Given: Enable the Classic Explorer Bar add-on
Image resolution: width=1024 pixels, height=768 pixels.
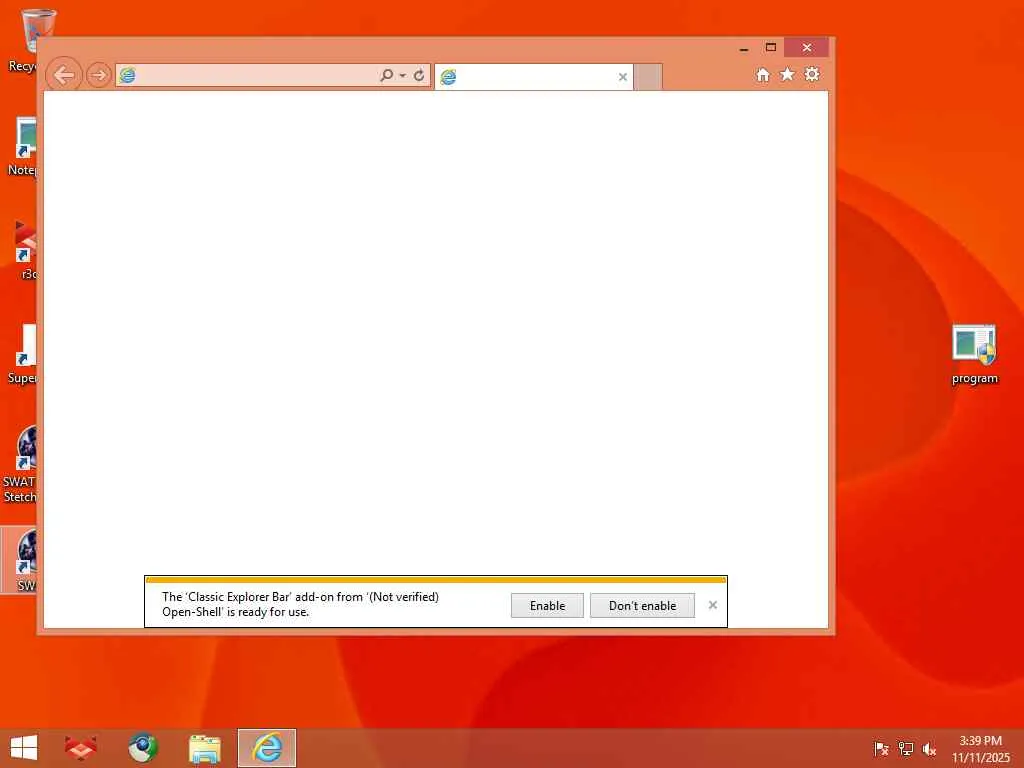Looking at the screenshot, I should [x=547, y=605].
